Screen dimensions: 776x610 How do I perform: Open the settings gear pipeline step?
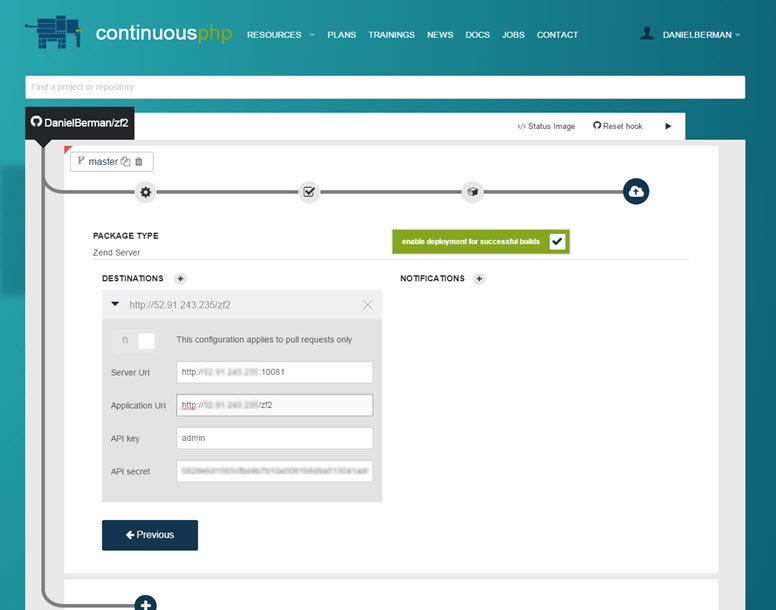[146, 192]
